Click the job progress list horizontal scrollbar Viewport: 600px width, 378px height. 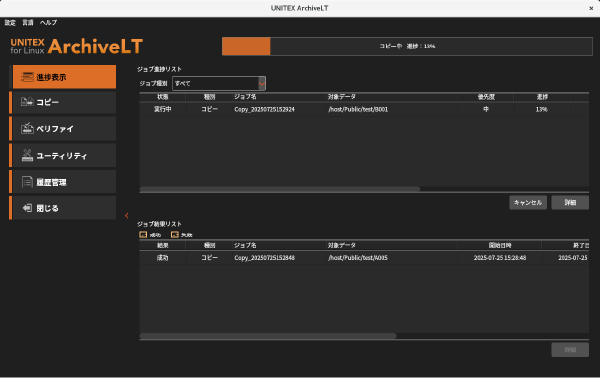coord(280,189)
